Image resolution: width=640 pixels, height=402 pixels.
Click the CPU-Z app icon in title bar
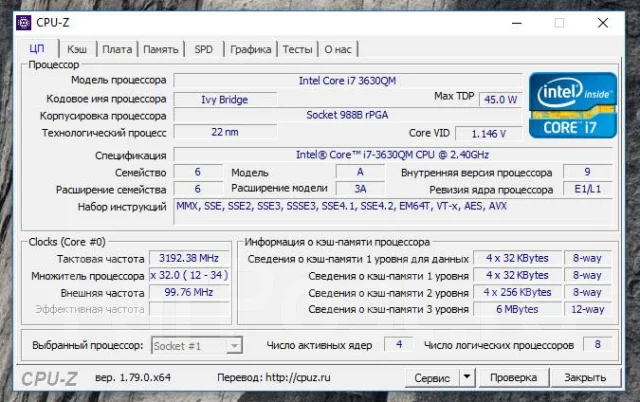coord(24,23)
